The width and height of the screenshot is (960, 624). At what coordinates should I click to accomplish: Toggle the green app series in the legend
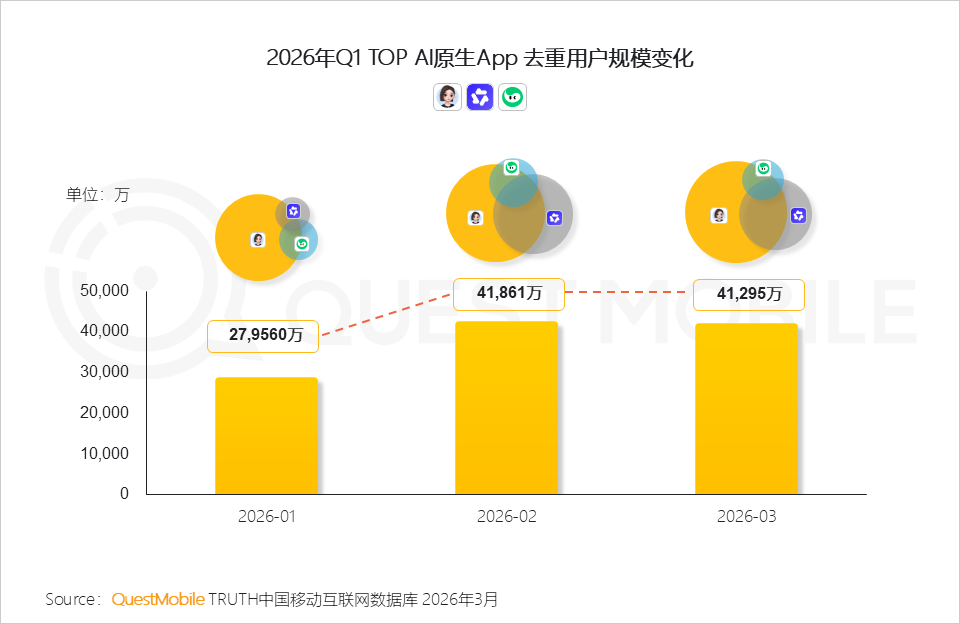[512, 97]
